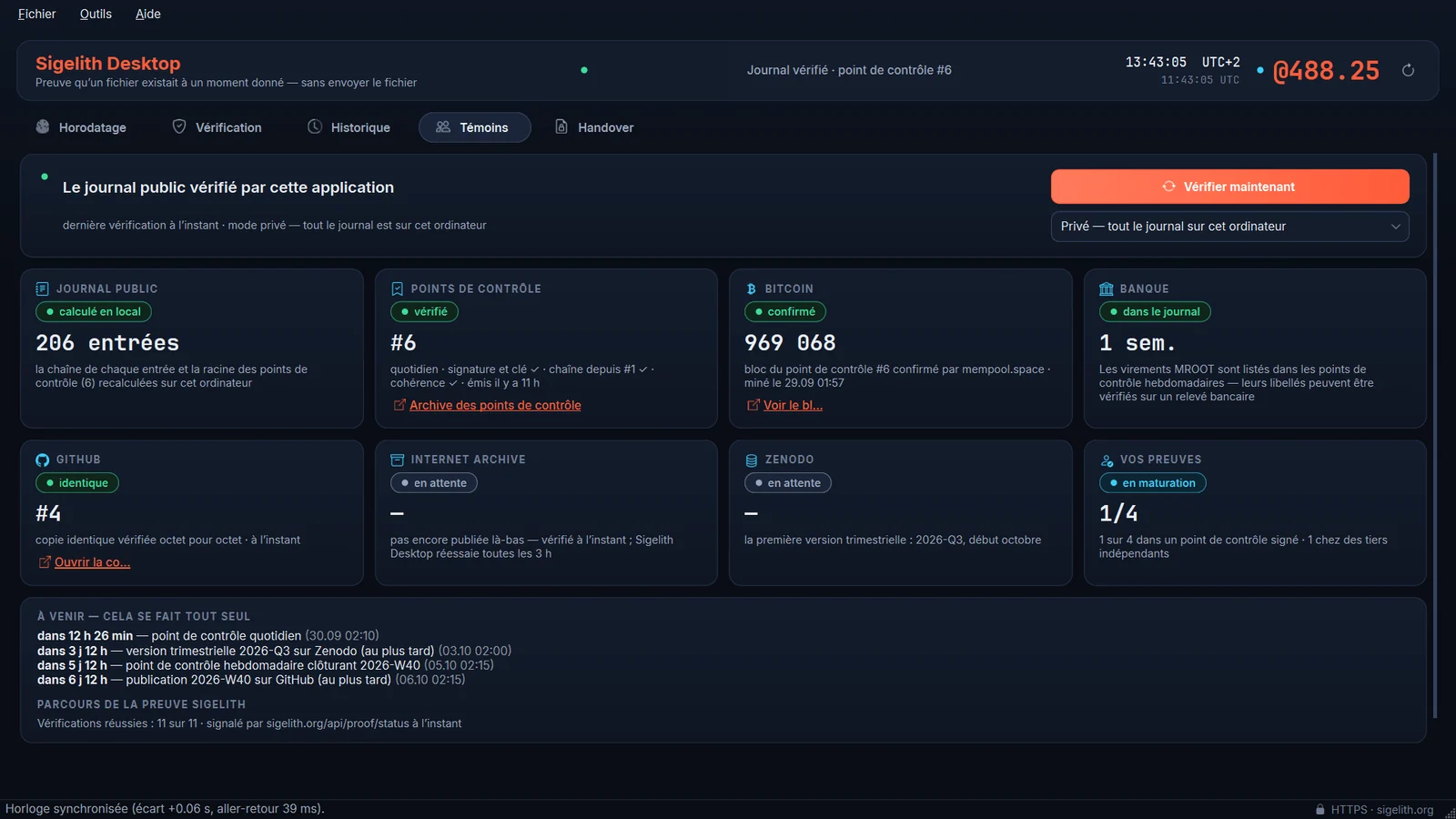
Task: Click the 13:43:05 local clock
Action: pos(1156,62)
